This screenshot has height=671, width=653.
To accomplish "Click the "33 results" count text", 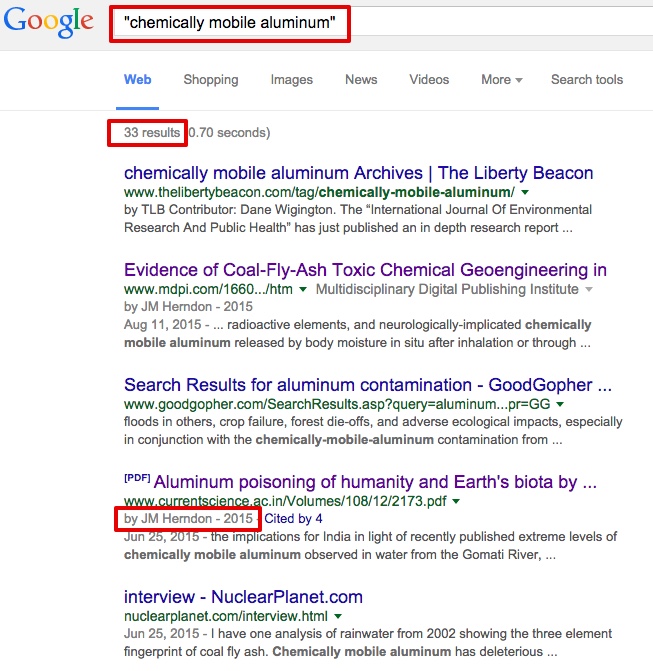I will [x=152, y=133].
